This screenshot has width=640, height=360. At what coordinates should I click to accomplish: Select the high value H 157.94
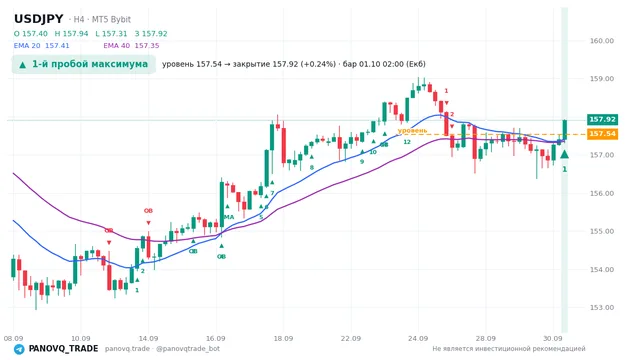(71, 33)
